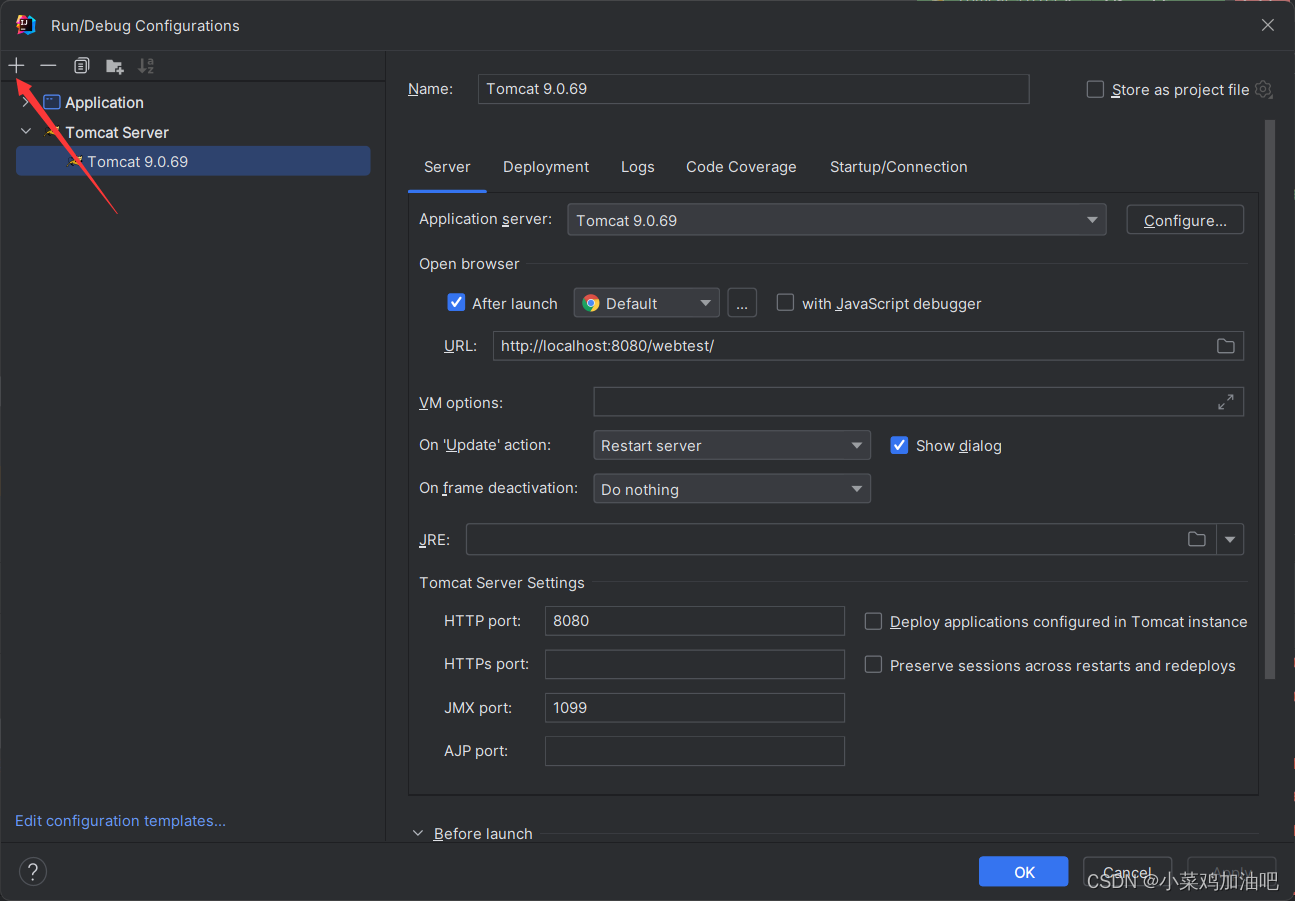Click the IntelliJ IDEA logo in title bar
The image size is (1295, 901).
(x=26, y=25)
